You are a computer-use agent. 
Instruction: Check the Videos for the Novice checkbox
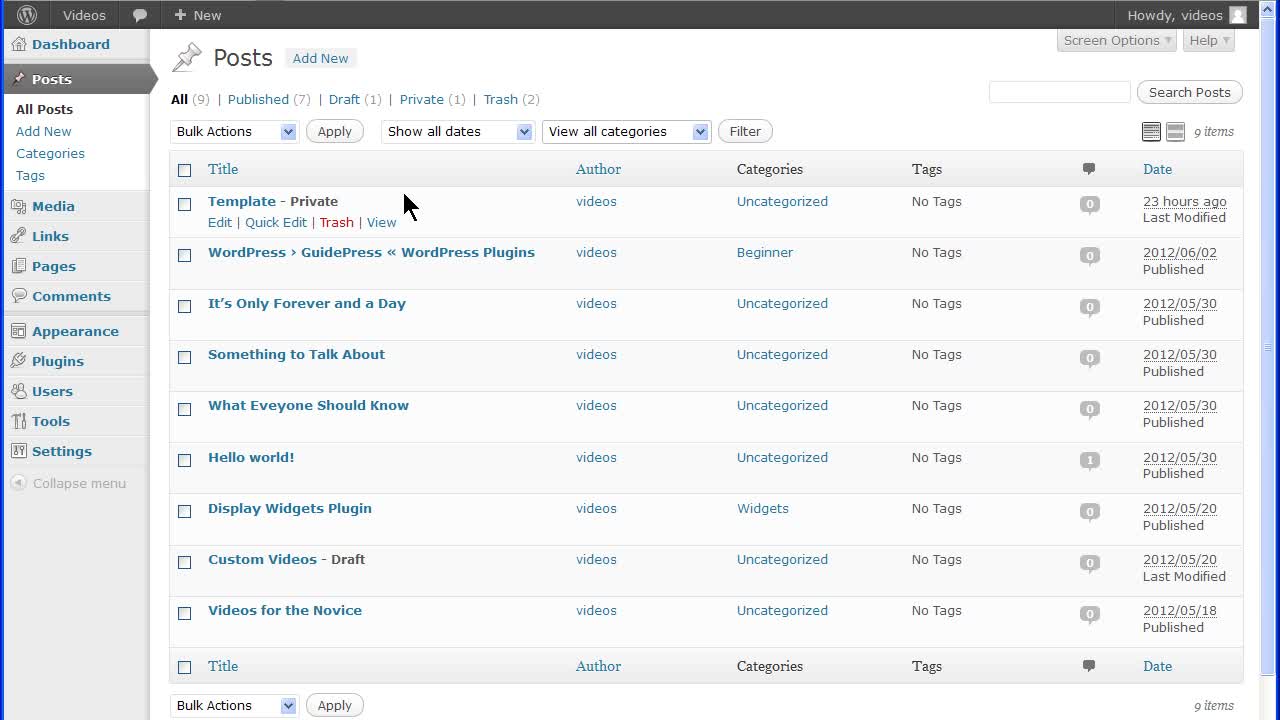click(x=184, y=613)
